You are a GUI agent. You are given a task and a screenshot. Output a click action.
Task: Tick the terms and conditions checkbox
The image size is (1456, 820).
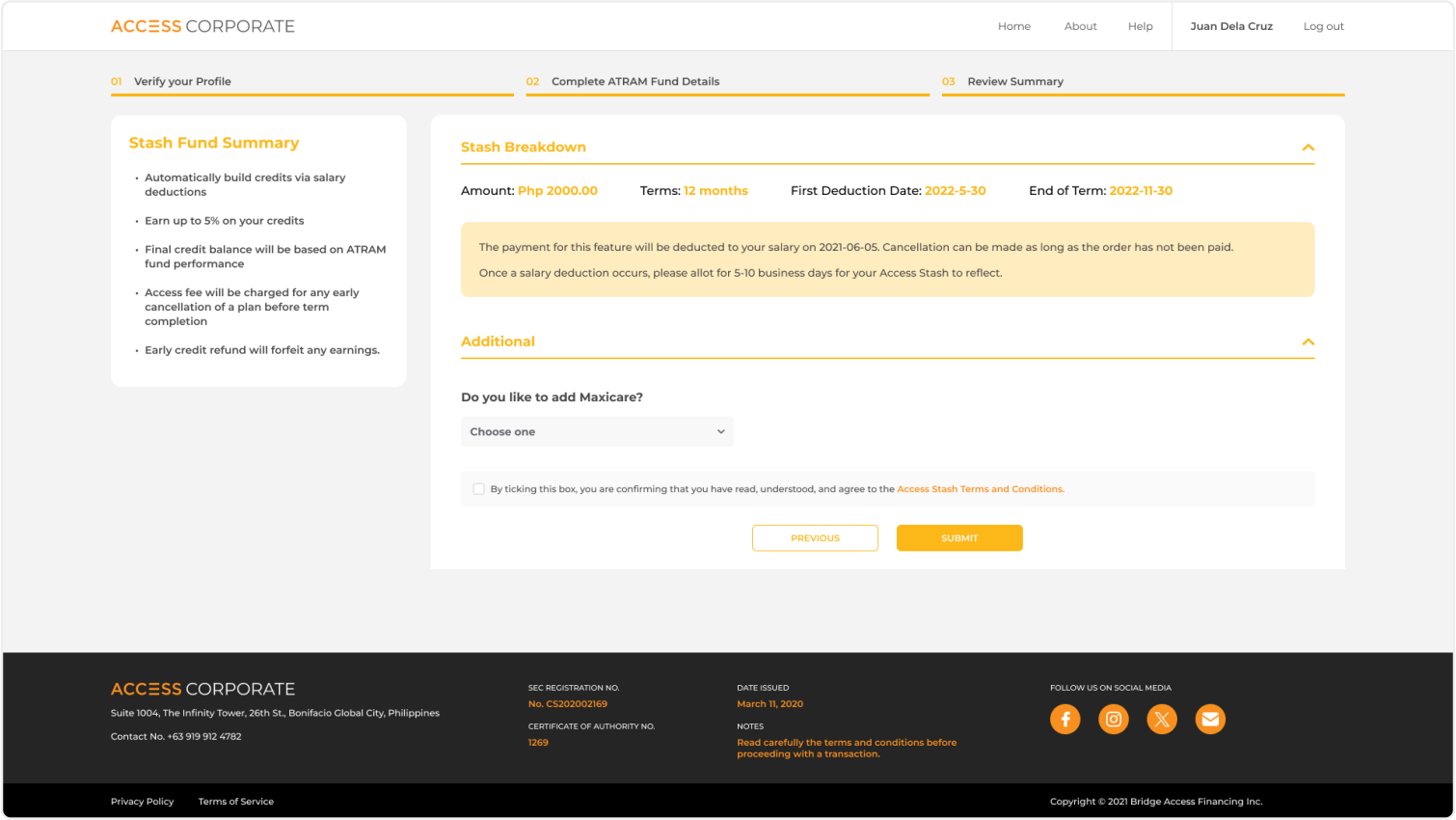(x=478, y=489)
